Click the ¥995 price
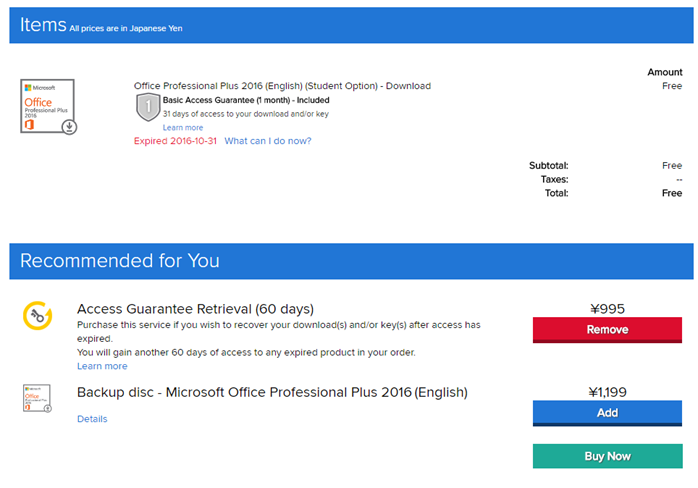This screenshot has height=488, width=698. click(x=607, y=309)
